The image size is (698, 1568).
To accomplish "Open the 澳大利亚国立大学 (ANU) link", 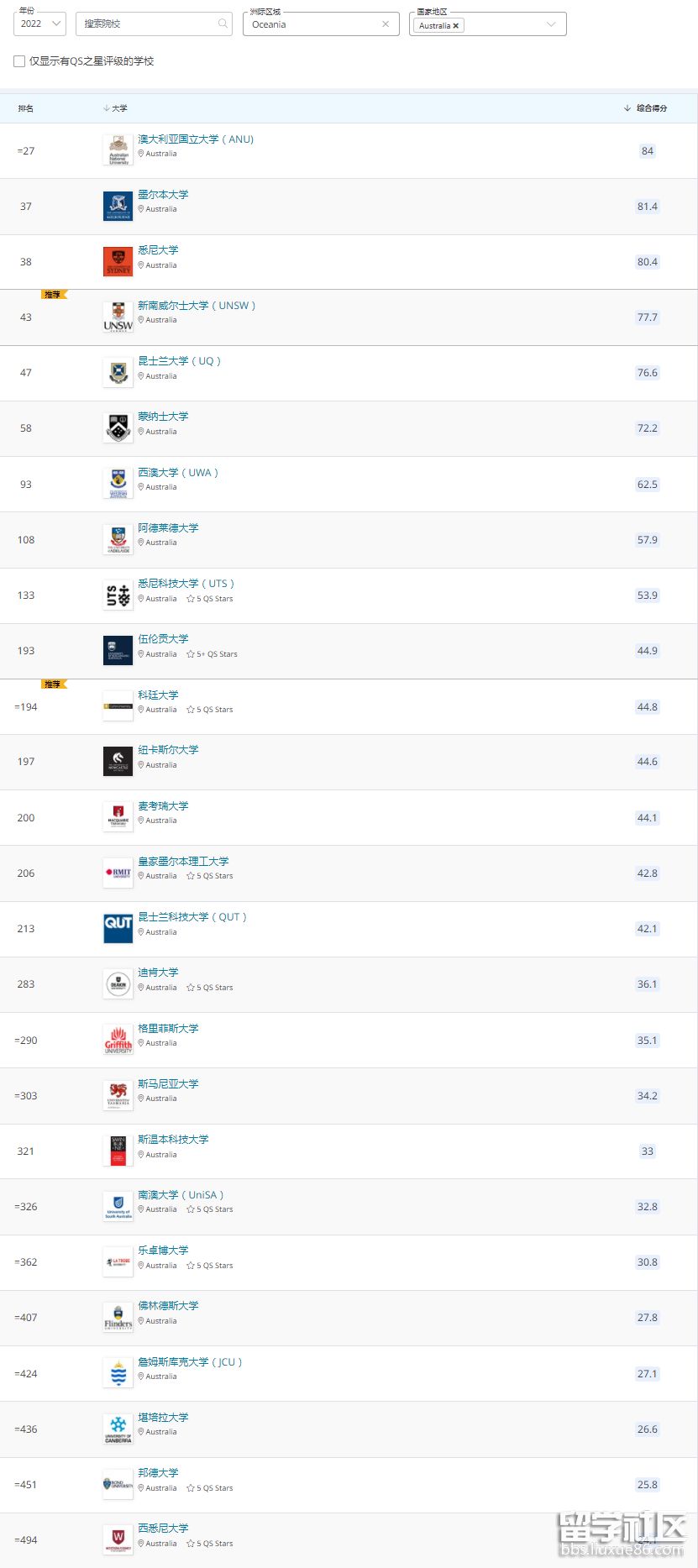I will (x=196, y=139).
